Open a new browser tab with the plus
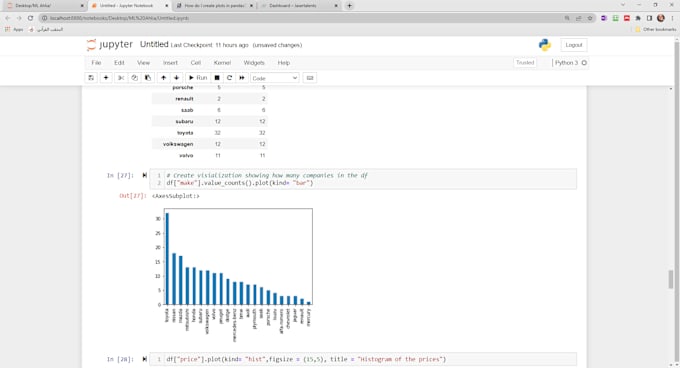 (350, 6)
